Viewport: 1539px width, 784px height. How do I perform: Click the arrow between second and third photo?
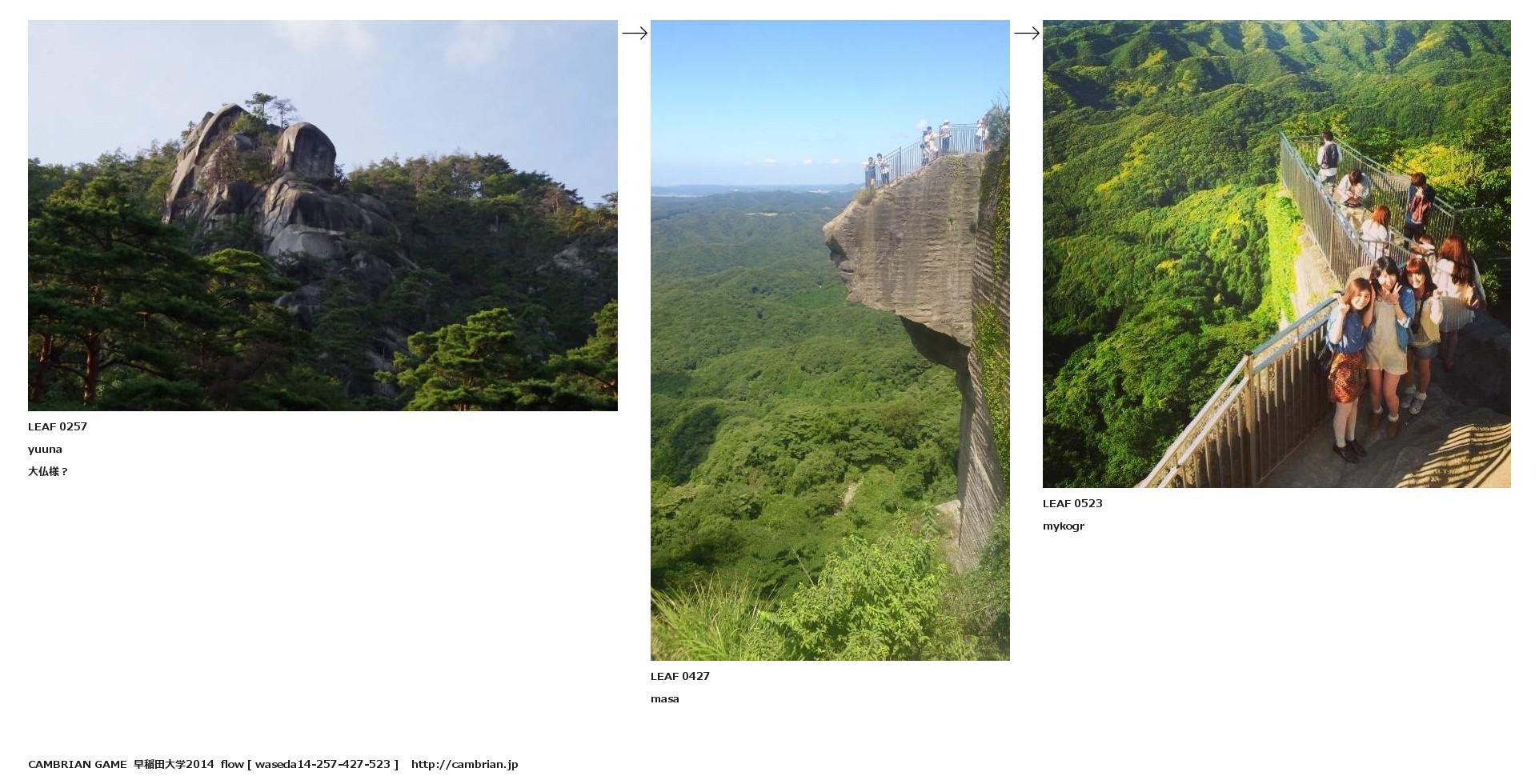pos(1027,33)
